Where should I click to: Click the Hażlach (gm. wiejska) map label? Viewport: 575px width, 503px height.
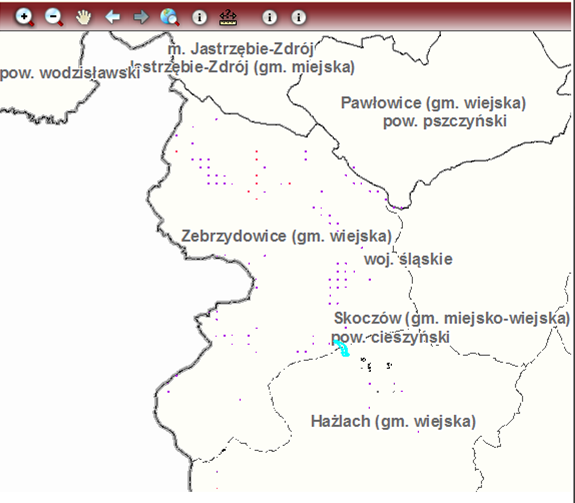(x=393, y=421)
